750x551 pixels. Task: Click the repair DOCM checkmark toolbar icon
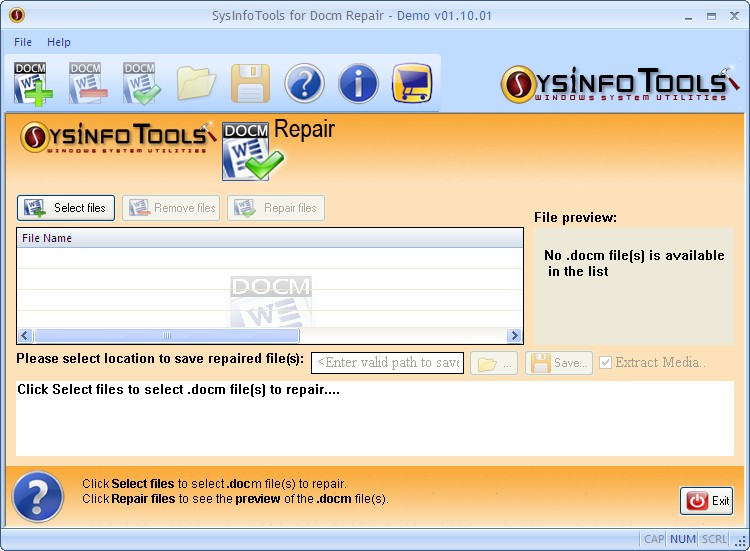(x=141, y=82)
